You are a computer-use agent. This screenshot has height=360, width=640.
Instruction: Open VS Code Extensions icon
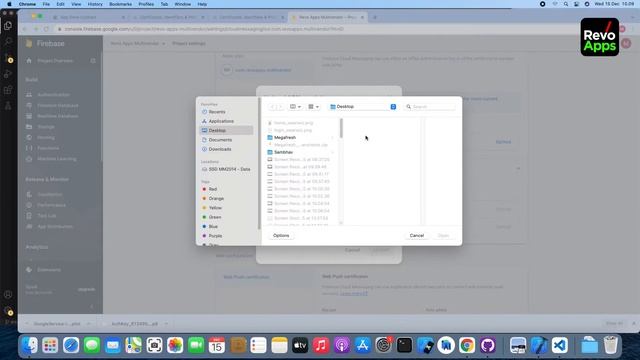pos(8,90)
